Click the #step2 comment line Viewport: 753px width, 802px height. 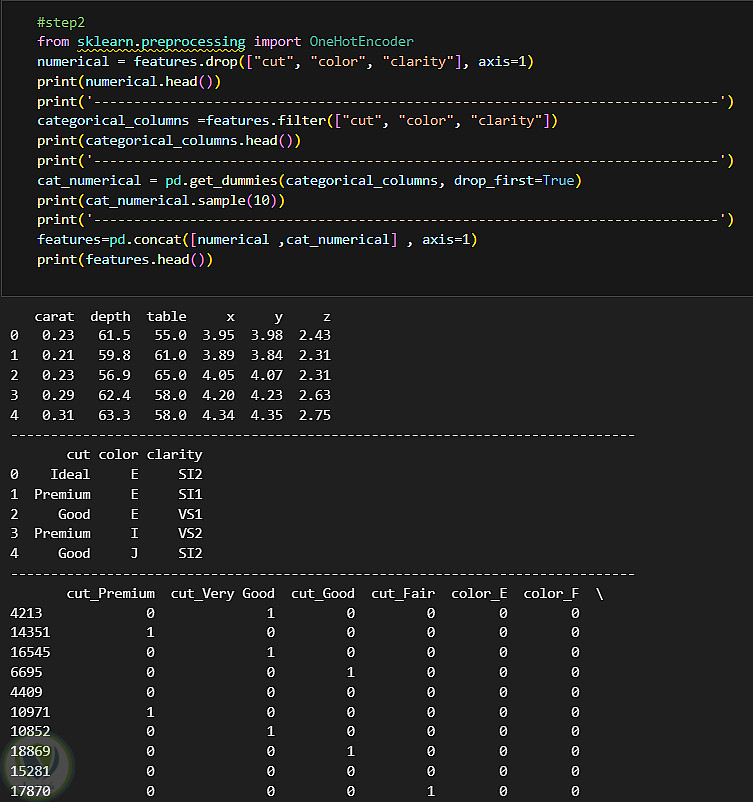[x=61, y=22]
